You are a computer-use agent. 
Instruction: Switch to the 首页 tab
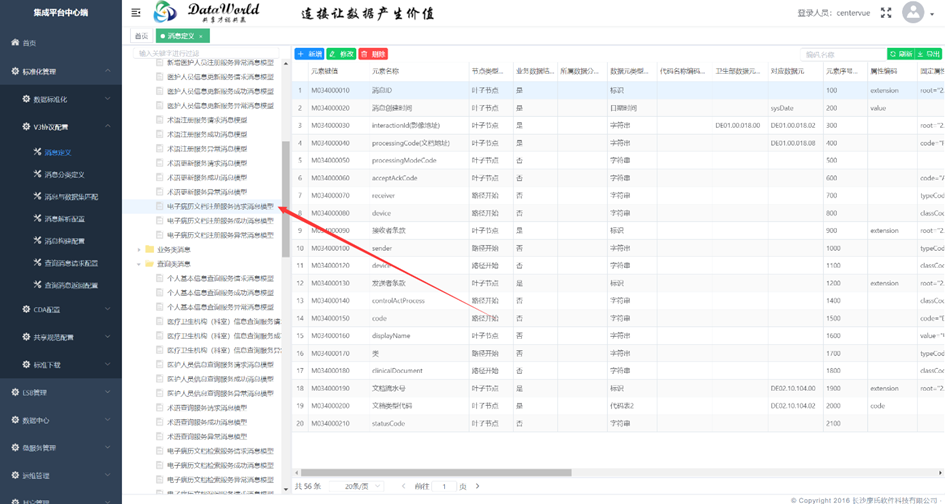[x=141, y=36]
